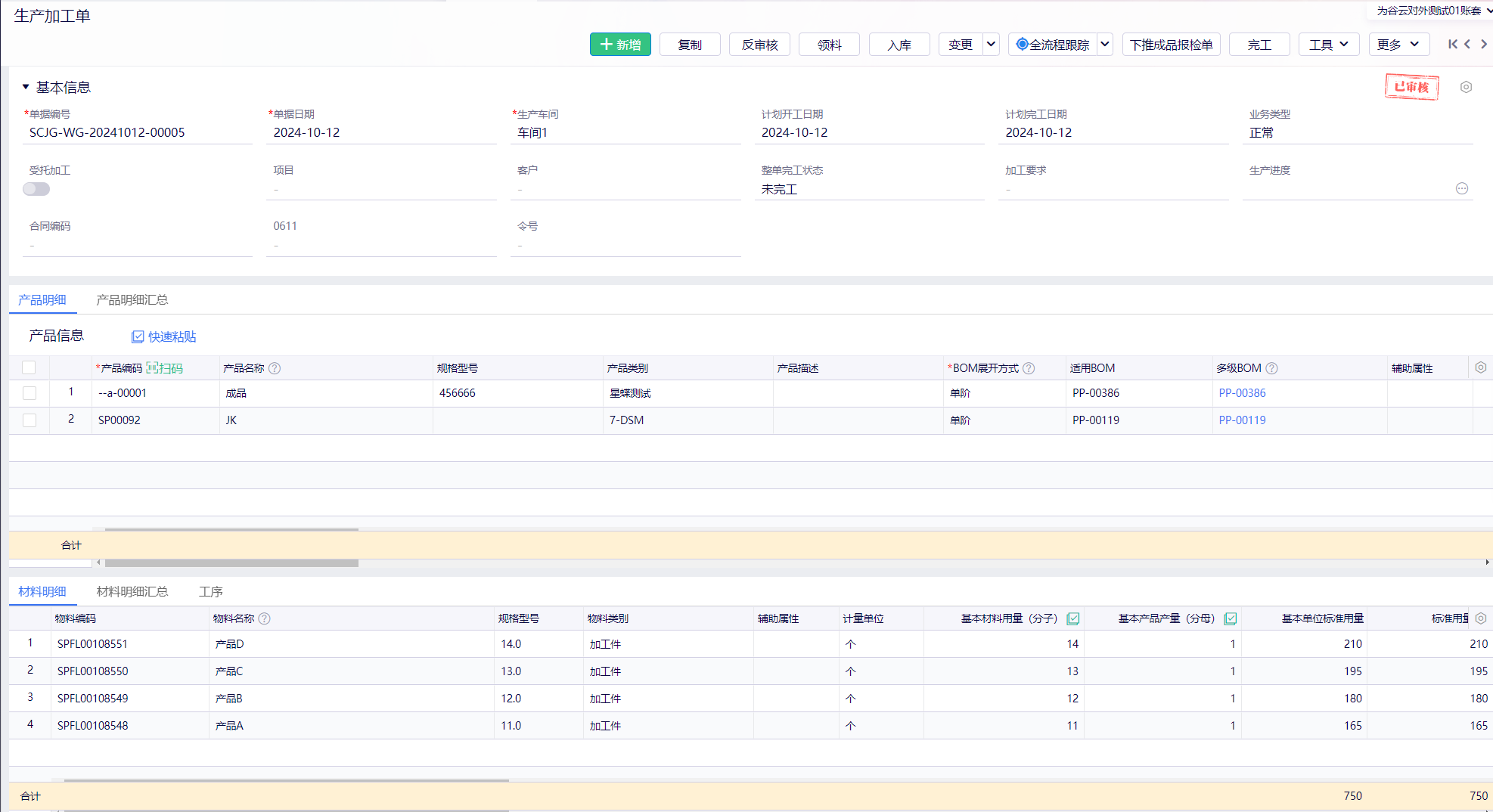Switch to 产品明细 tab

tap(42, 299)
